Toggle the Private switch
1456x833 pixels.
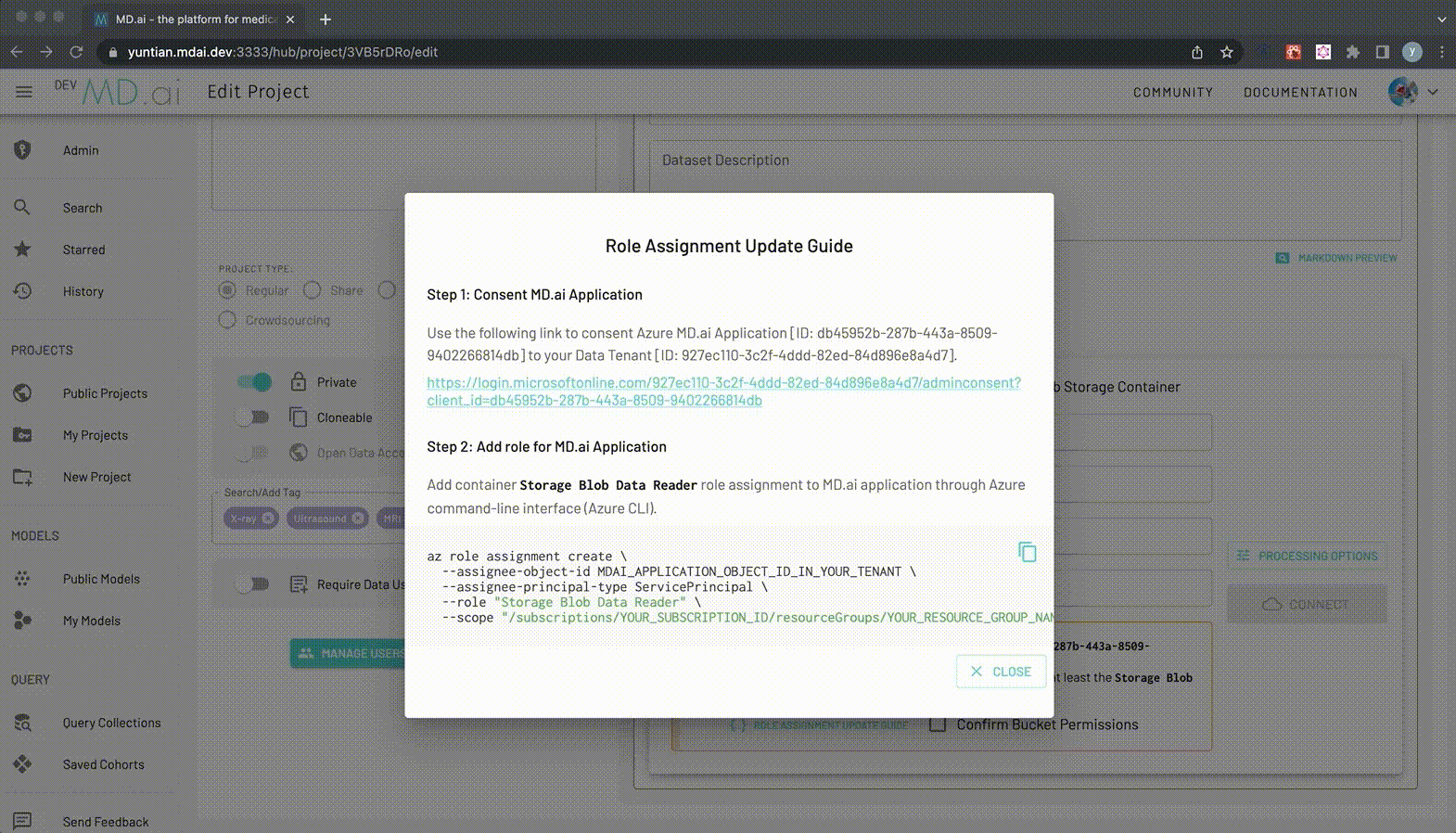coord(253,382)
